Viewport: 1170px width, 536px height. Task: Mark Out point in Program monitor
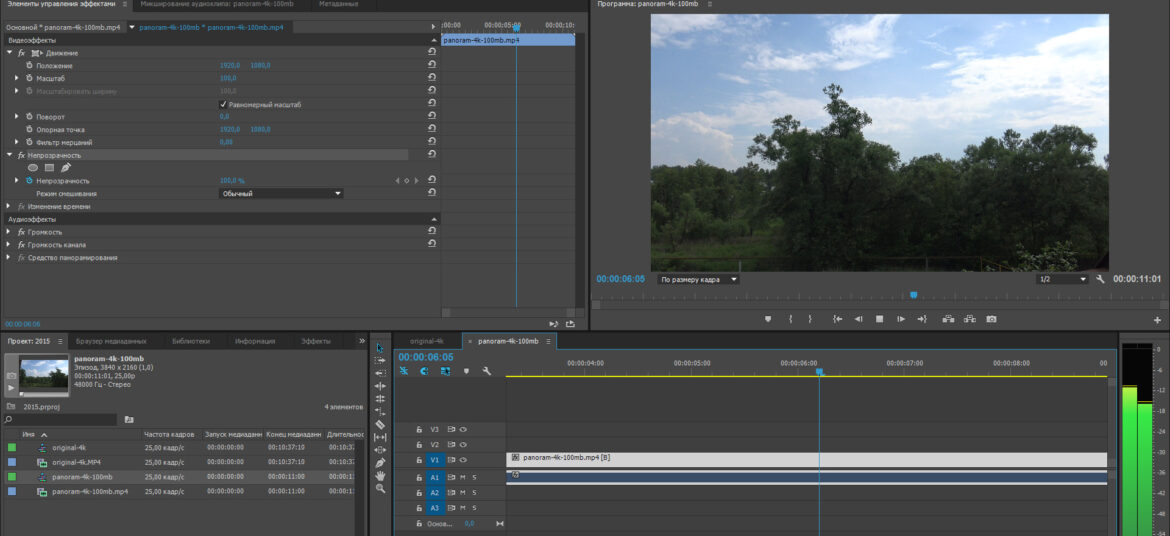point(810,319)
